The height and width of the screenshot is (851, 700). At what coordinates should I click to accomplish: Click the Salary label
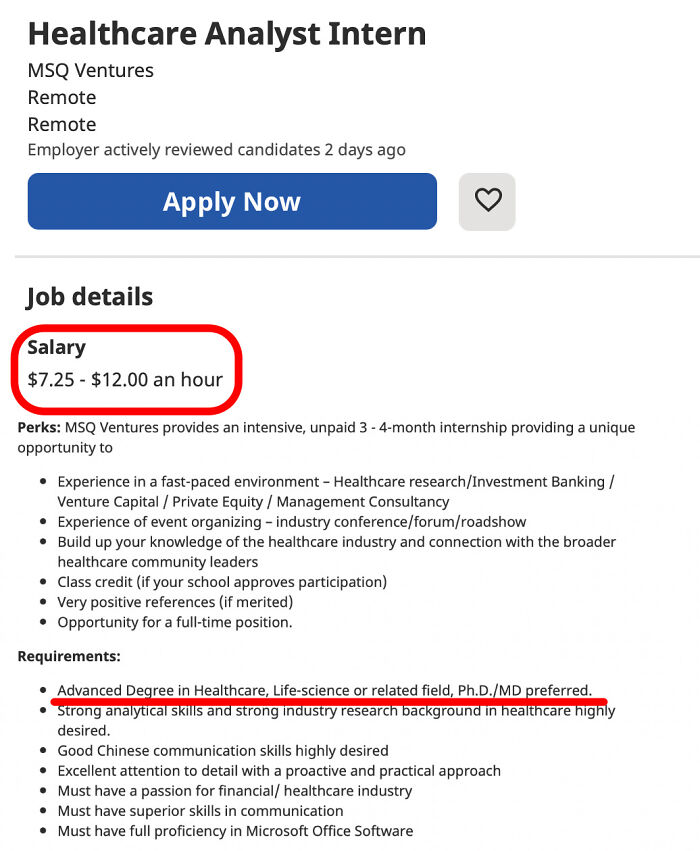pos(56,348)
